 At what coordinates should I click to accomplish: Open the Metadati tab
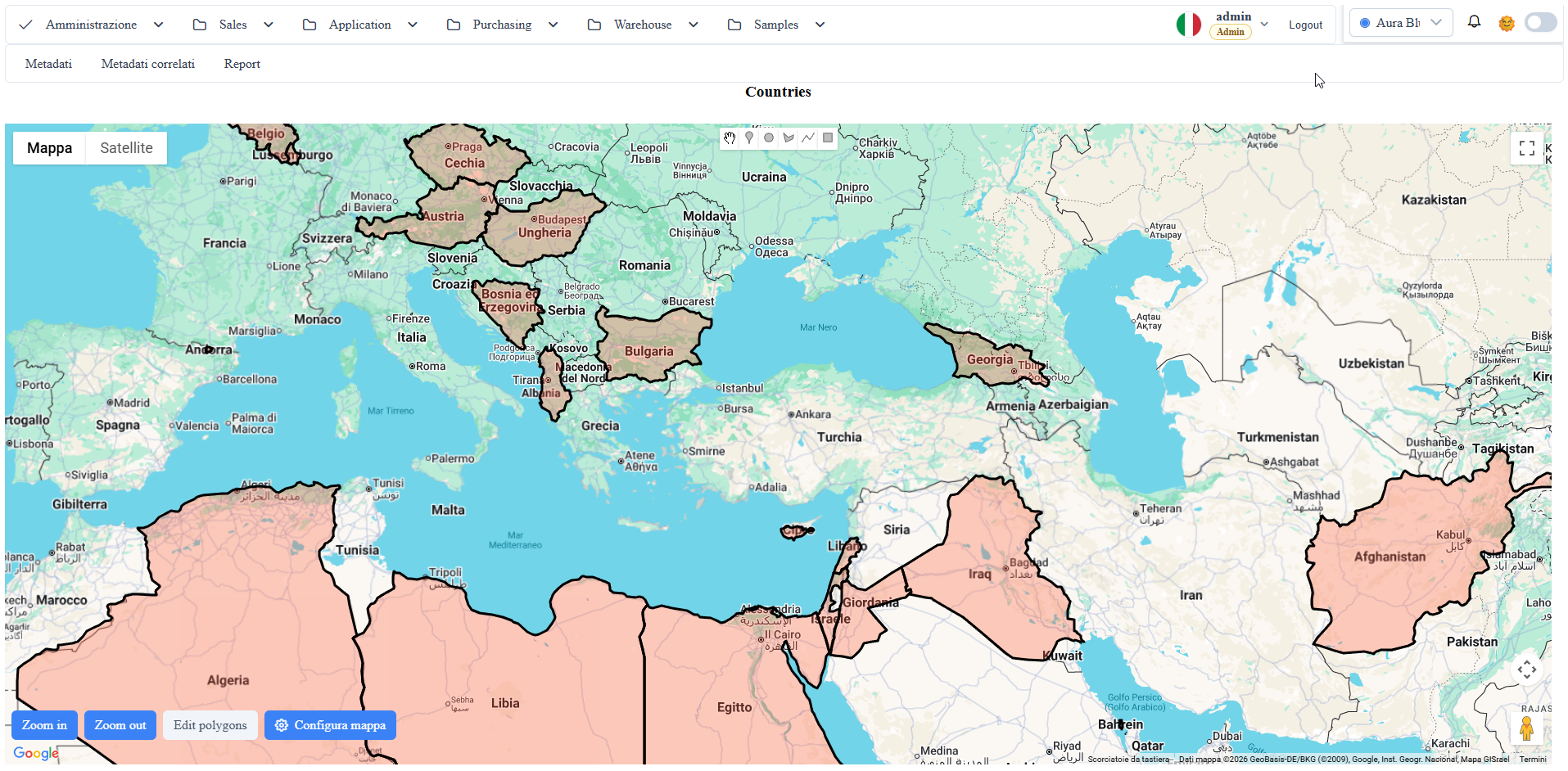48,64
